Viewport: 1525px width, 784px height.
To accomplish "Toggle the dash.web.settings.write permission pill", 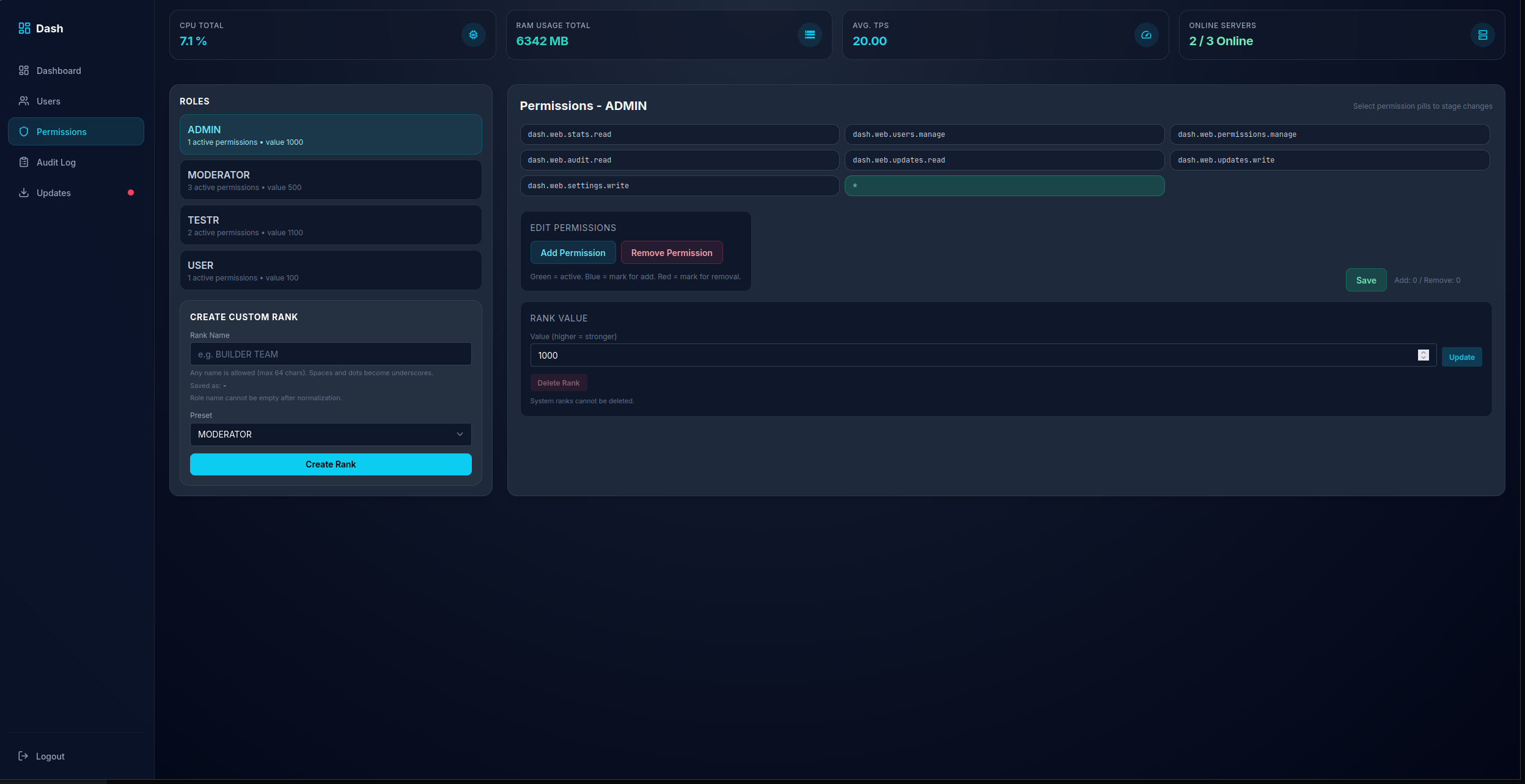I will click(679, 186).
